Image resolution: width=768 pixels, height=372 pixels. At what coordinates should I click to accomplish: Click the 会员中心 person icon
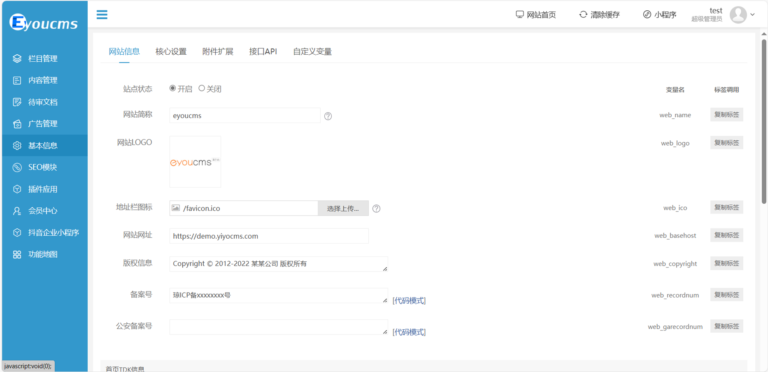(x=17, y=211)
